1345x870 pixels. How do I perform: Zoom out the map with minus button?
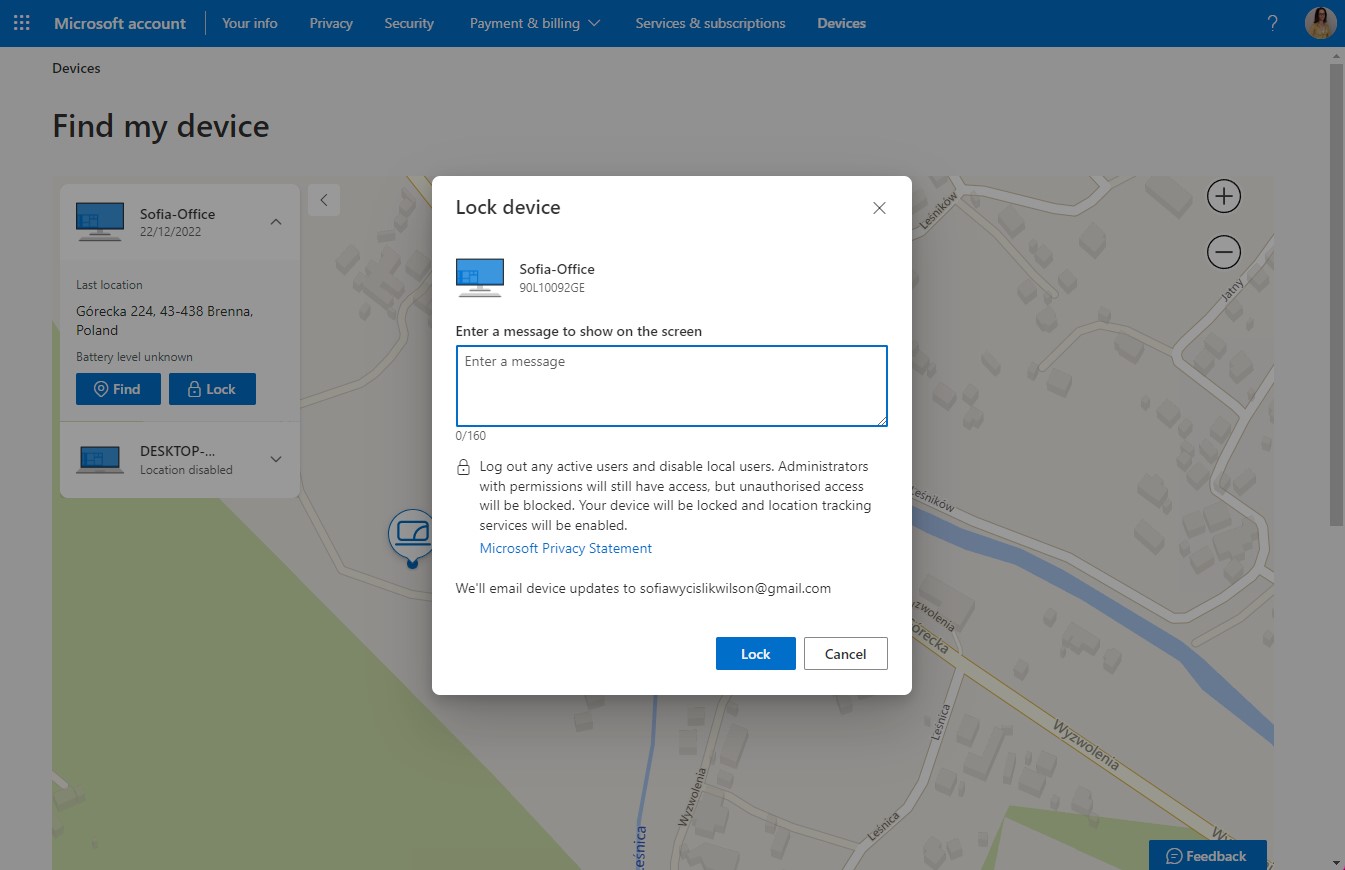pos(1224,251)
